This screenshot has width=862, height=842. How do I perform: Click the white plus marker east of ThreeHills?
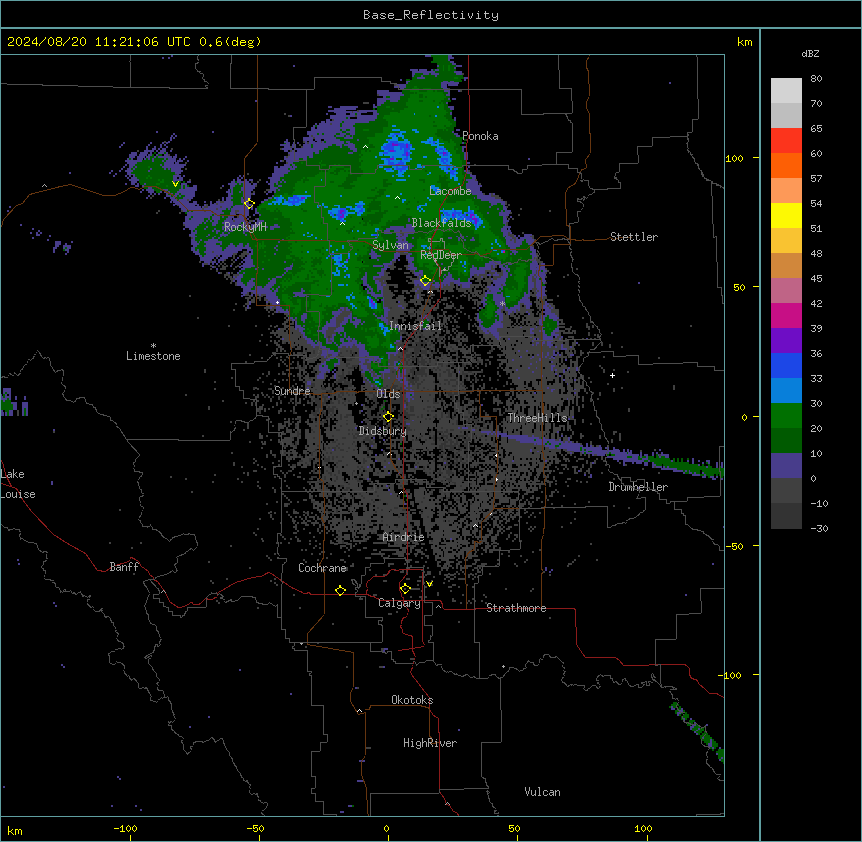click(x=612, y=375)
